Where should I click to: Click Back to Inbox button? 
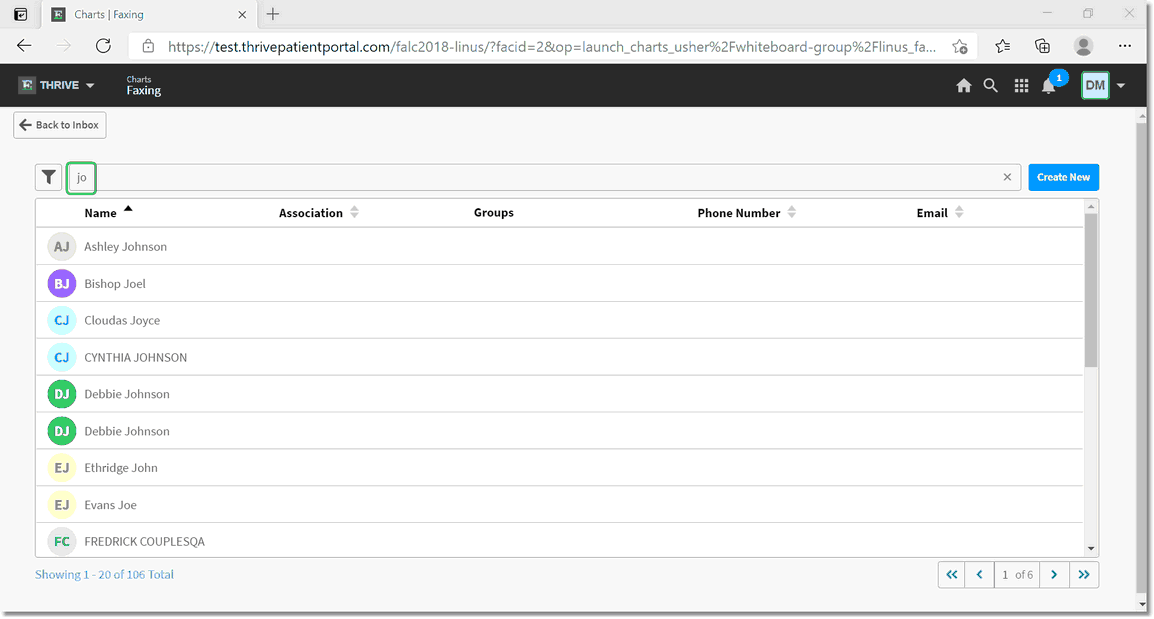point(60,125)
